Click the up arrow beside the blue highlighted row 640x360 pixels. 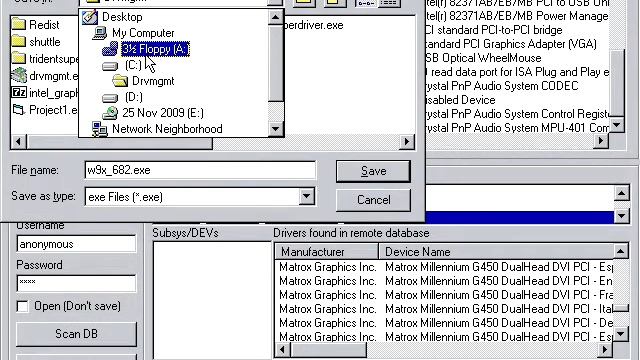621,193
